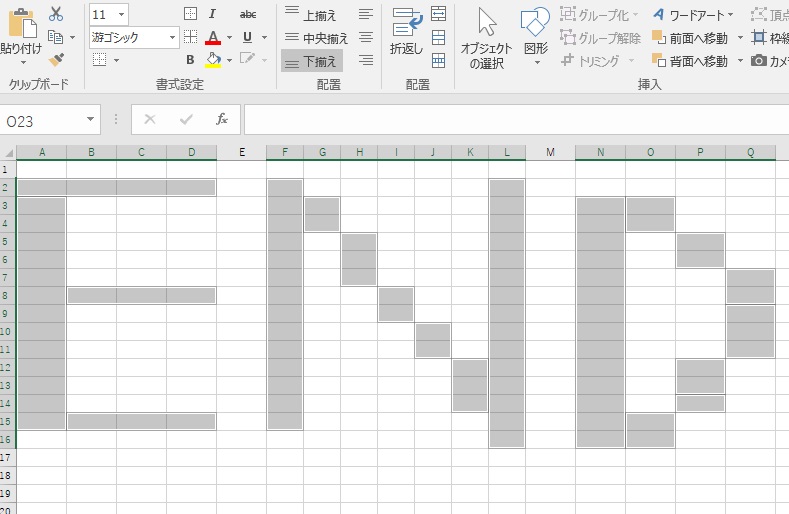Apply yellow fill color bucket swatch
This screenshot has width=789, height=514.
click(213, 60)
